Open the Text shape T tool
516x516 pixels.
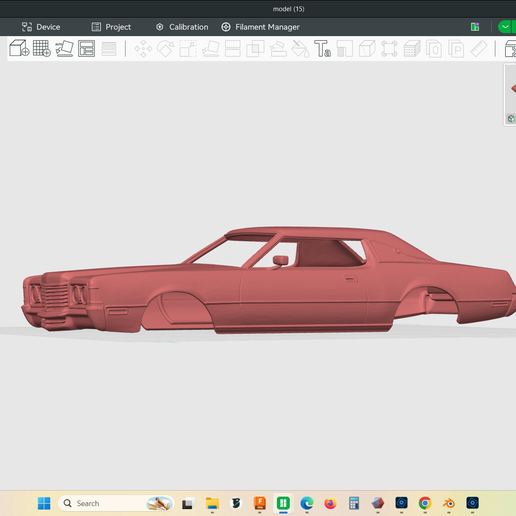[x=322, y=49]
